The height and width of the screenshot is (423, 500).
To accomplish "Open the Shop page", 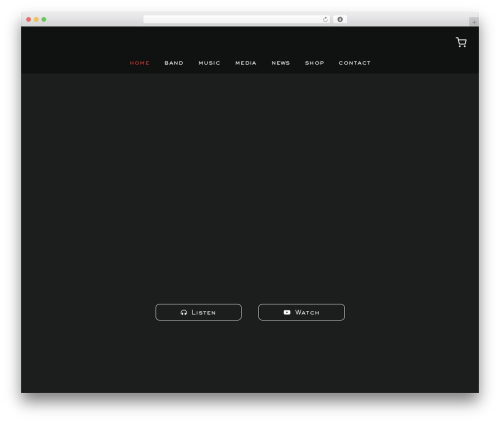I will coord(315,63).
